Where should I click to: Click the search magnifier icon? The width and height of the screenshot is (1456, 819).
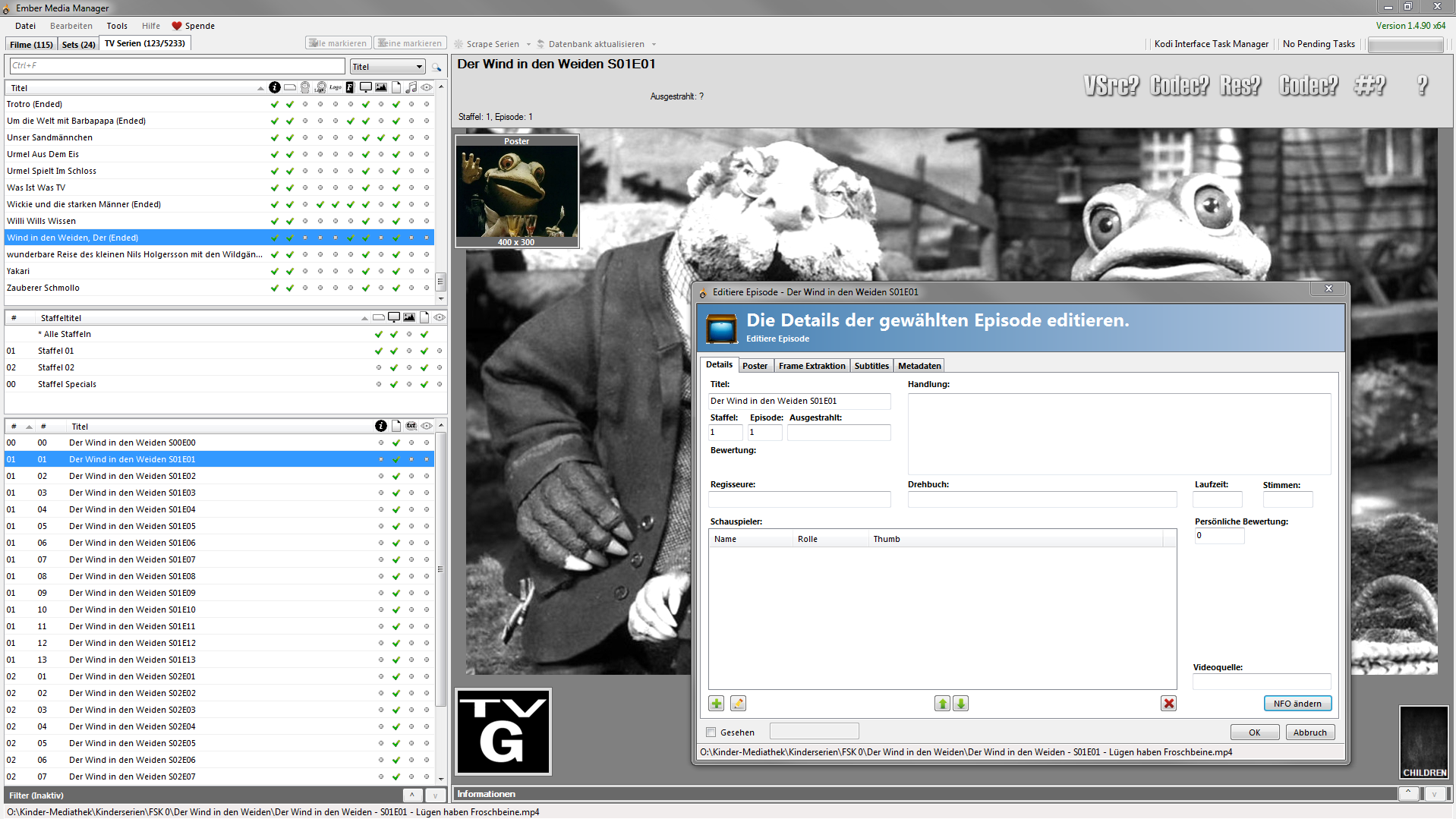(x=436, y=67)
